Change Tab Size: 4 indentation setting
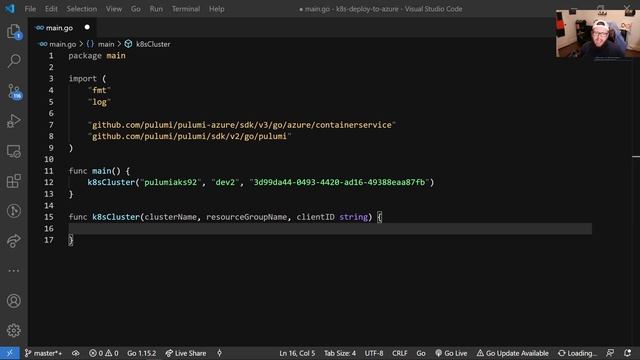 (x=340, y=353)
